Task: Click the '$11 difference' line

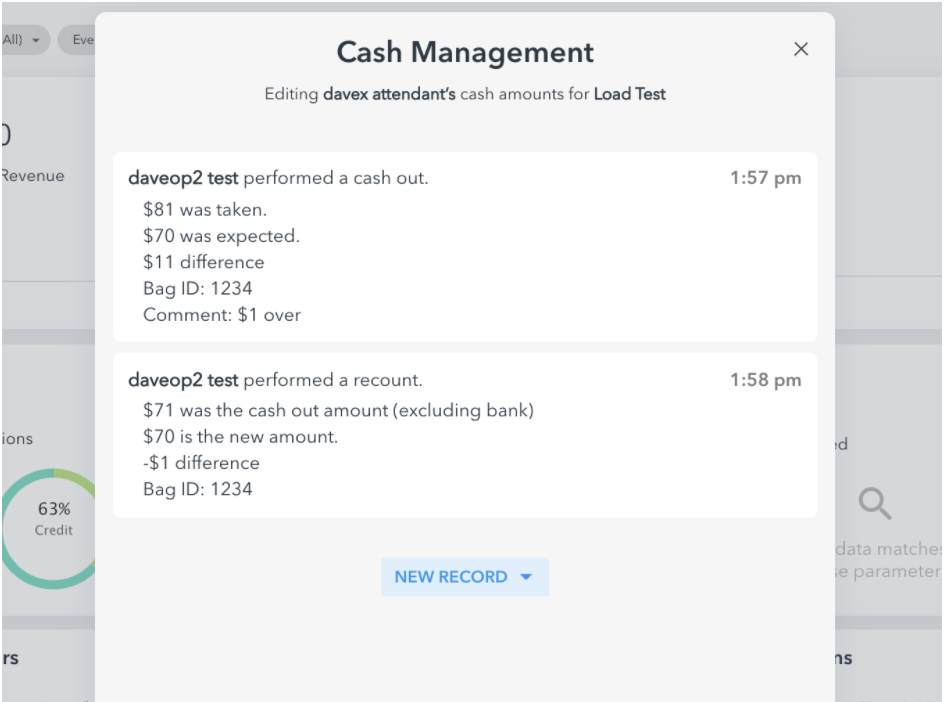Action: (x=203, y=262)
